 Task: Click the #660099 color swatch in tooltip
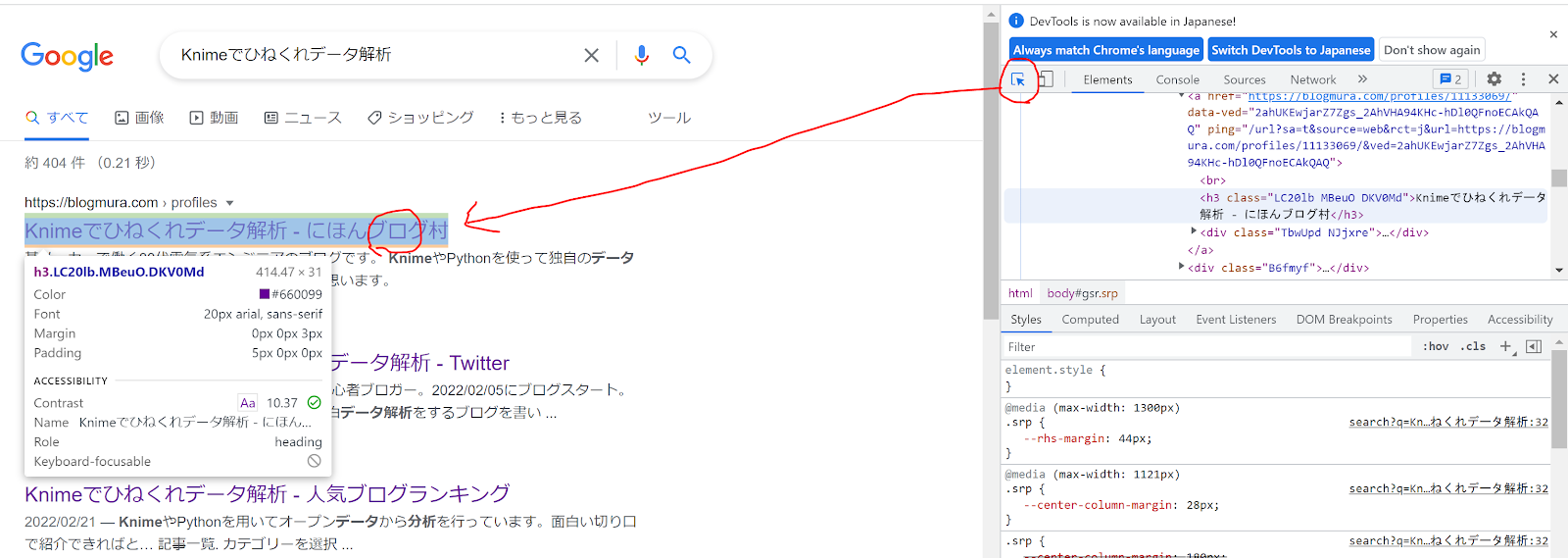point(264,294)
